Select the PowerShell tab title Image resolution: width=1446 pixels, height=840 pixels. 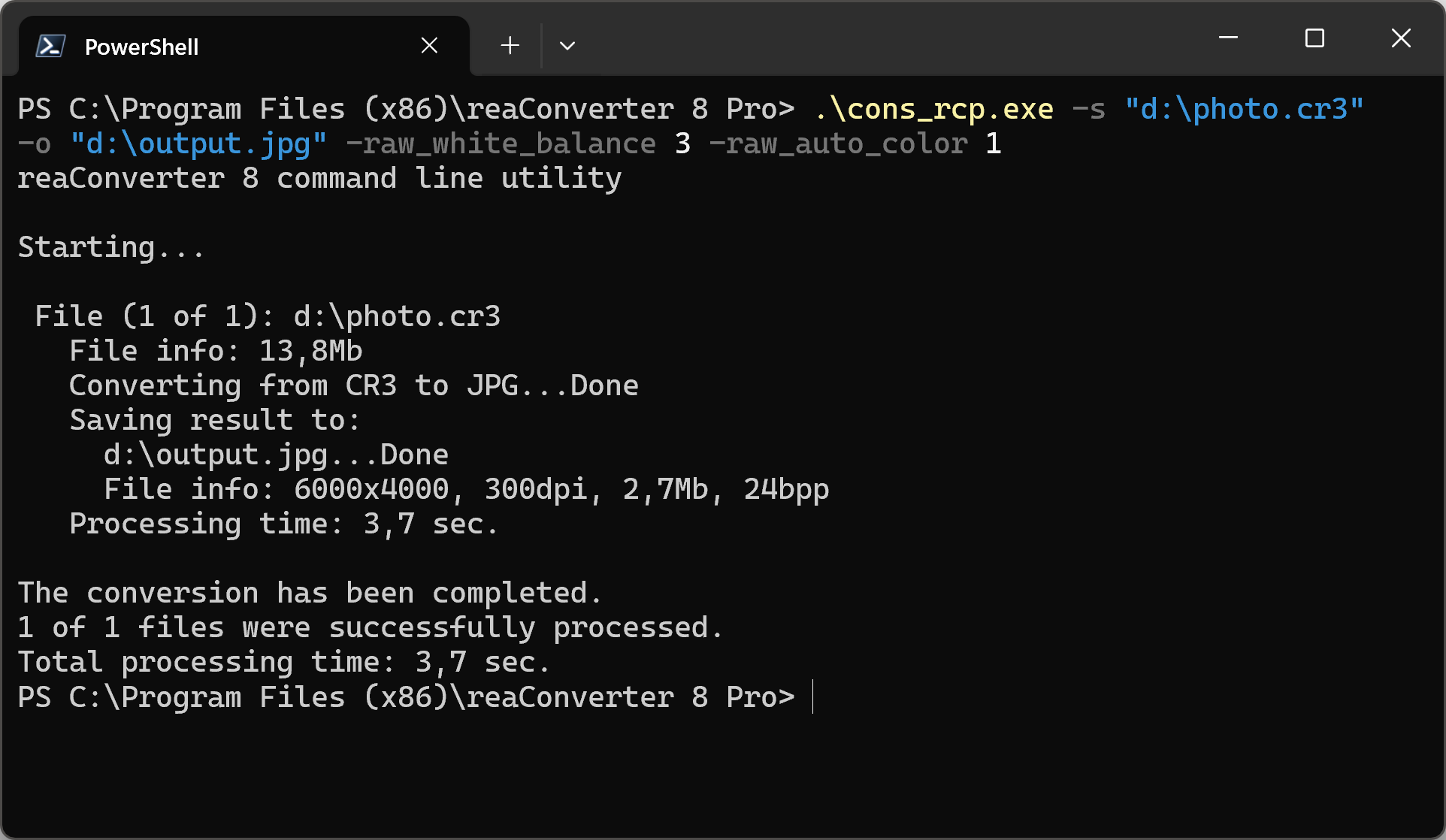click(x=141, y=47)
